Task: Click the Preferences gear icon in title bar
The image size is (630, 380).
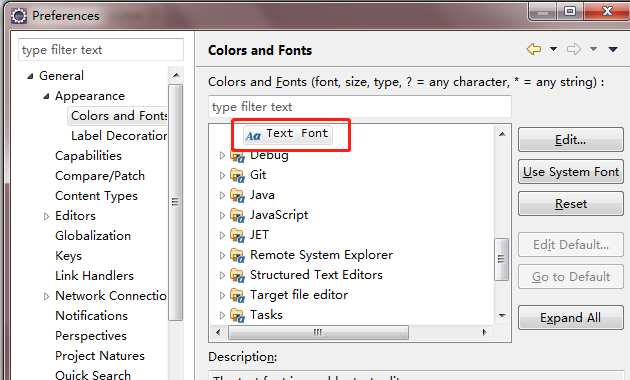Action: (18, 16)
